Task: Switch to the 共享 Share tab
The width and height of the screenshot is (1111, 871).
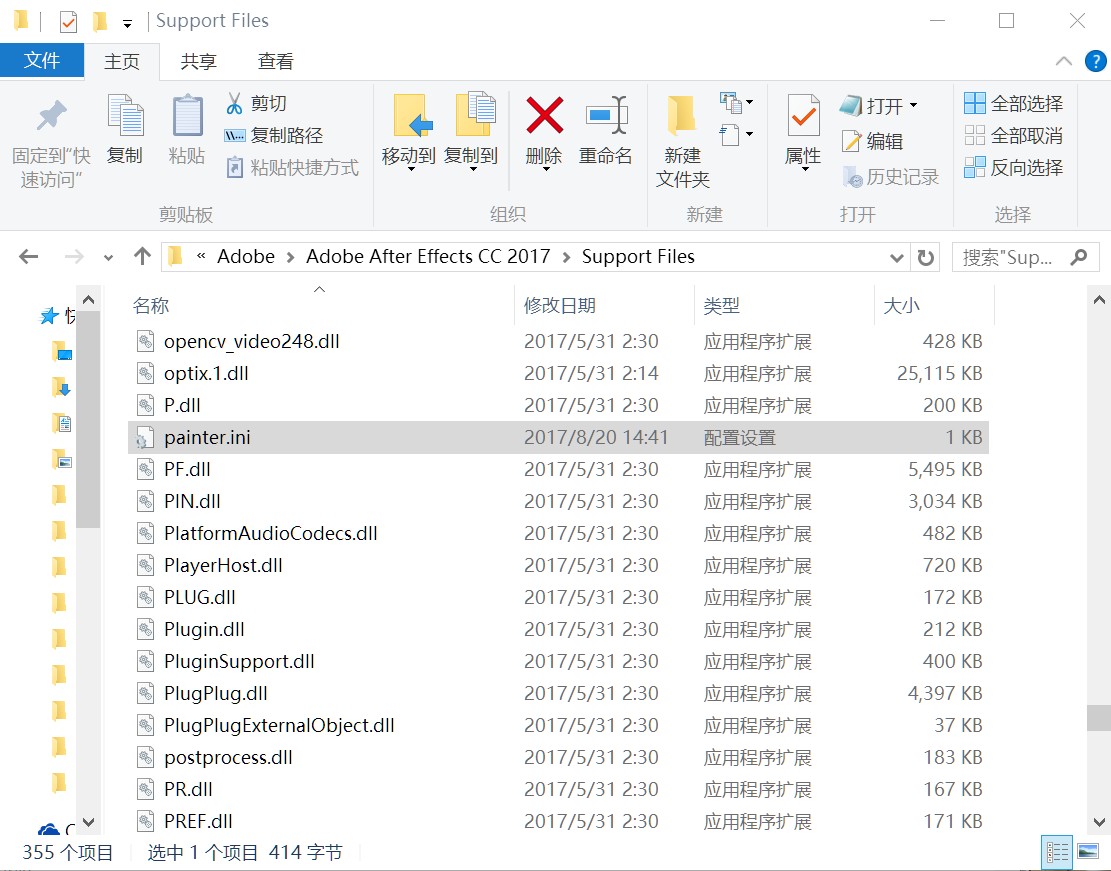Action: click(198, 62)
